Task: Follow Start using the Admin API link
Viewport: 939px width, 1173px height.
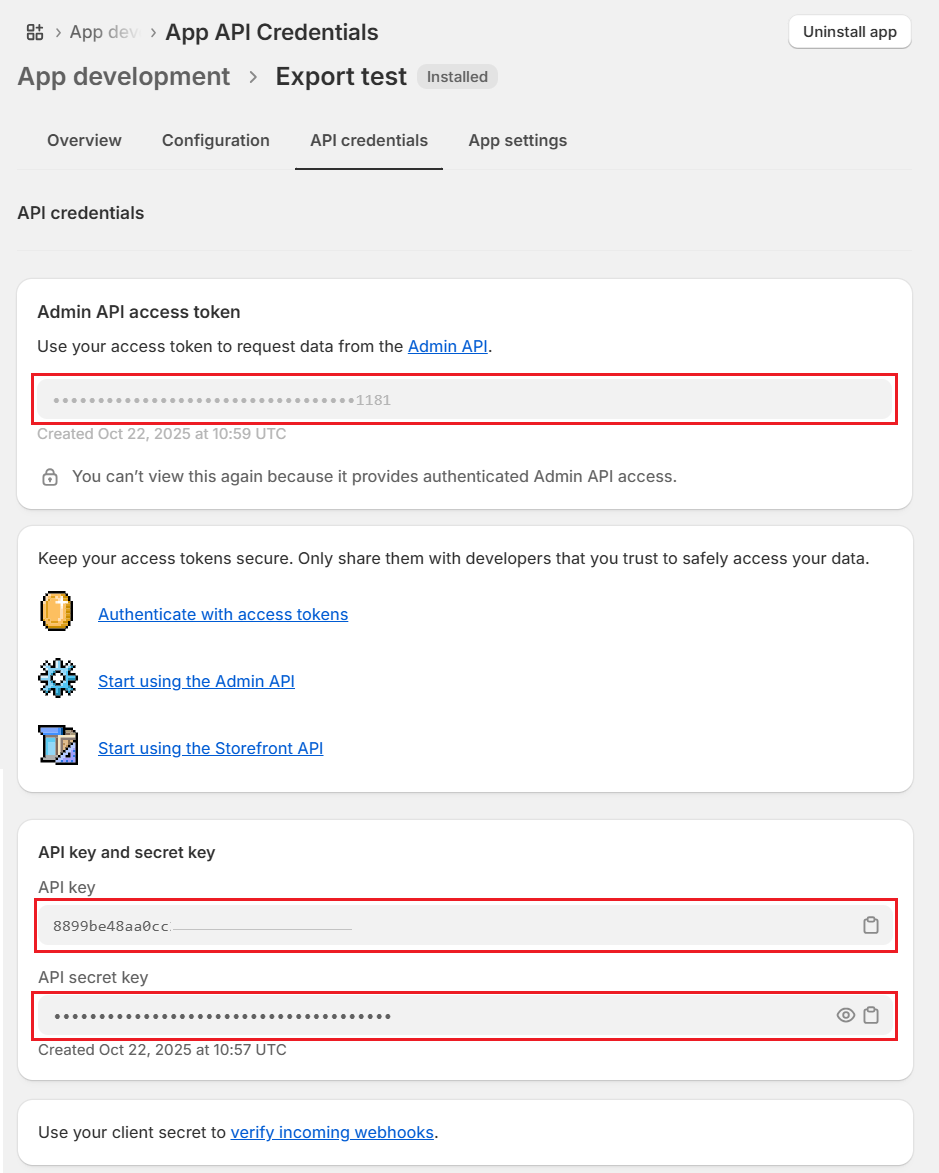Action: (x=196, y=682)
